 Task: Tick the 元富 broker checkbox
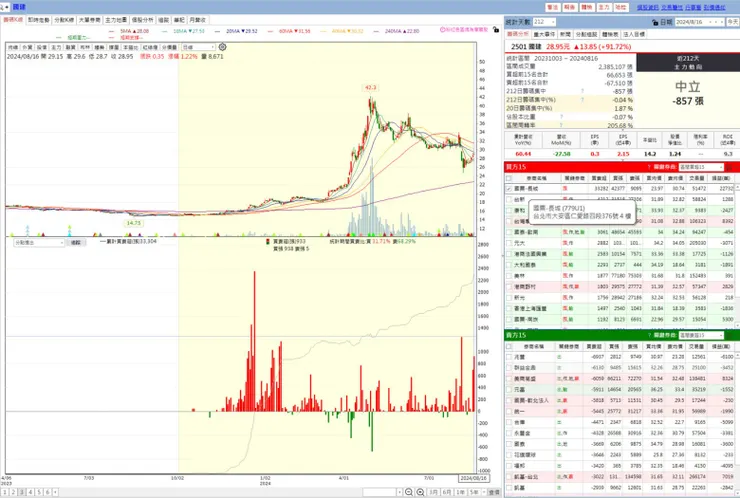[x=509, y=389]
